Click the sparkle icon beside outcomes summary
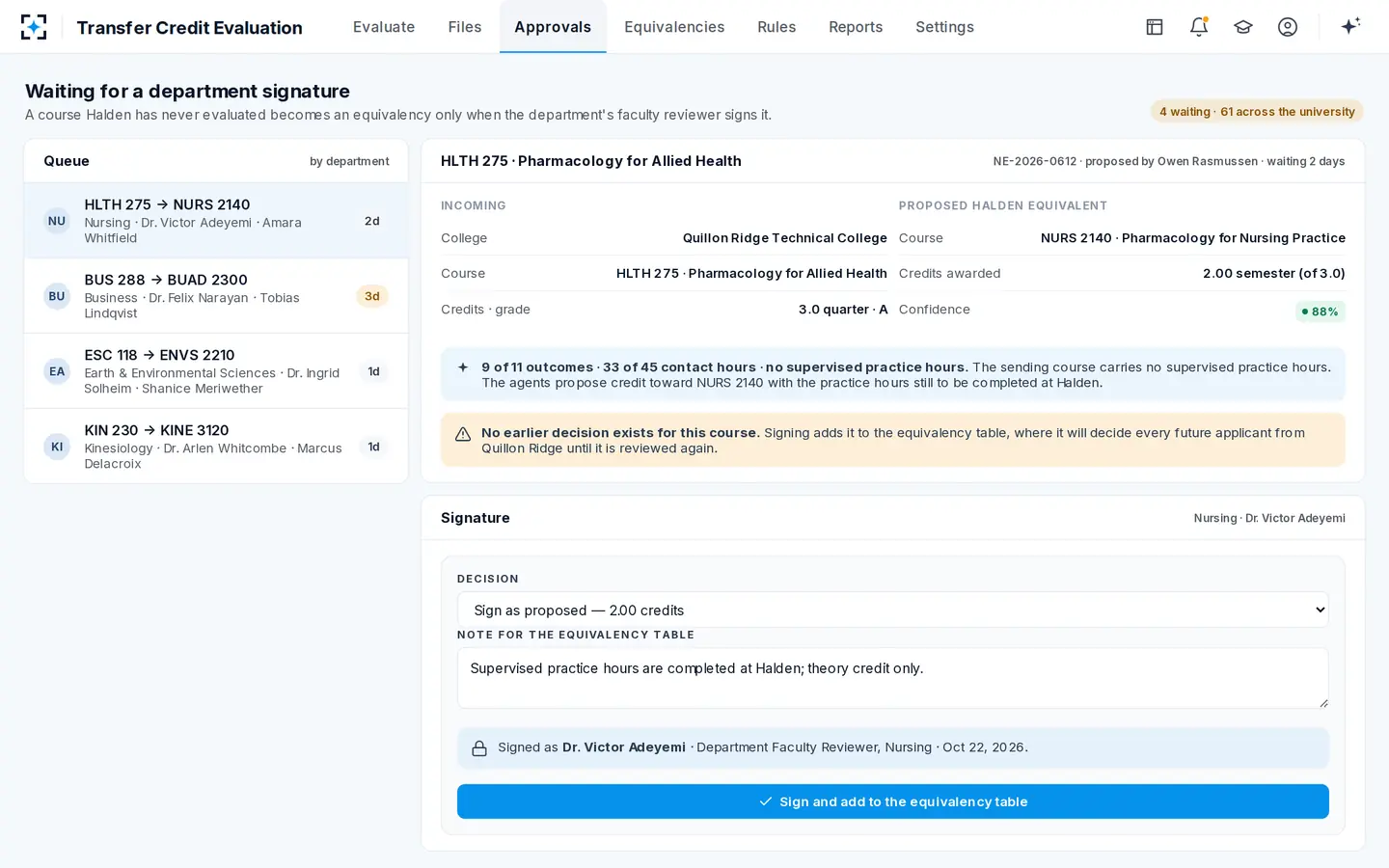Viewport: 1389px width, 868px height. pos(463,367)
